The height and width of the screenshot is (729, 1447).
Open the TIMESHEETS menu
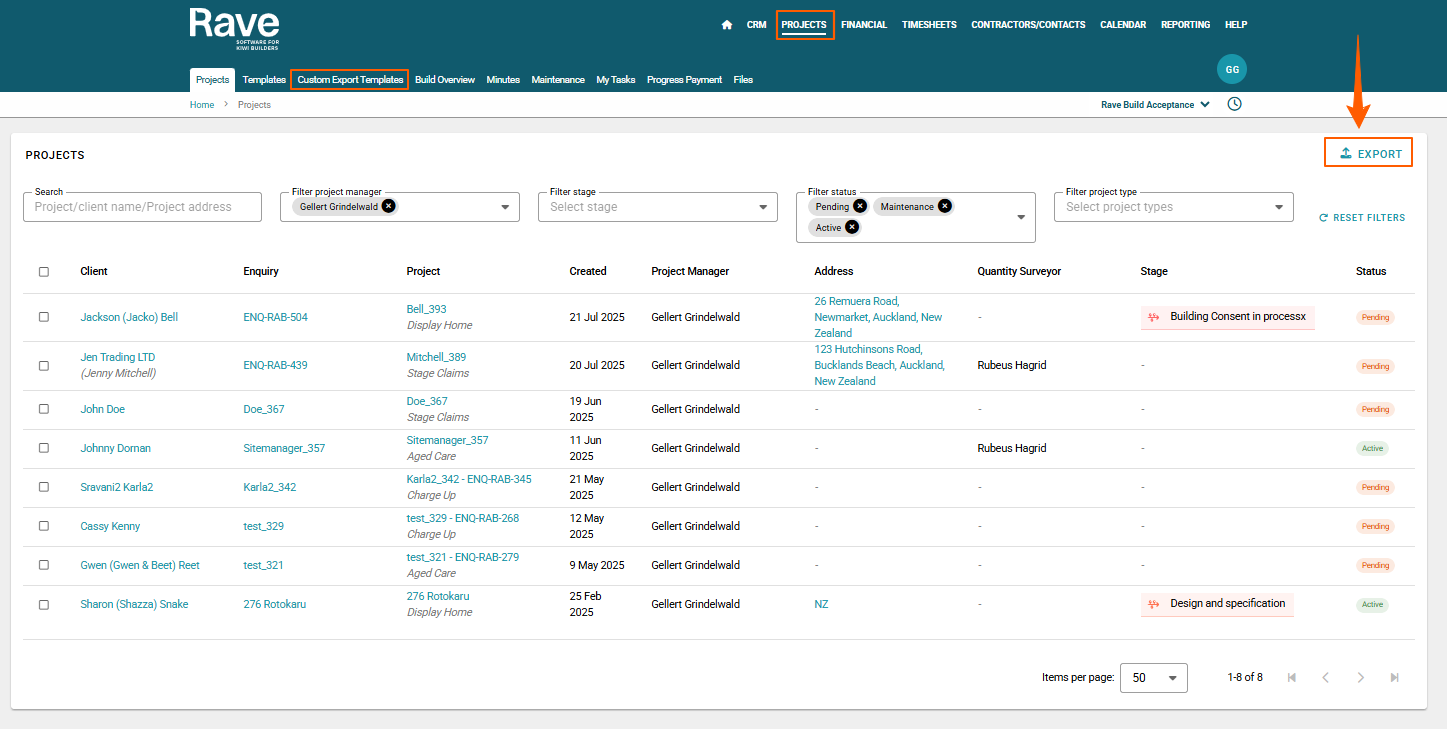point(929,25)
